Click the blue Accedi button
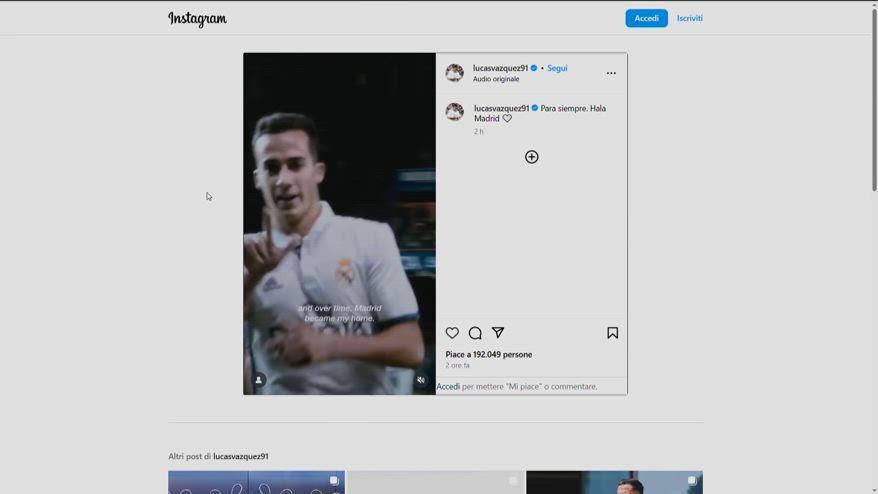This screenshot has height=494, width=878. 646,18
